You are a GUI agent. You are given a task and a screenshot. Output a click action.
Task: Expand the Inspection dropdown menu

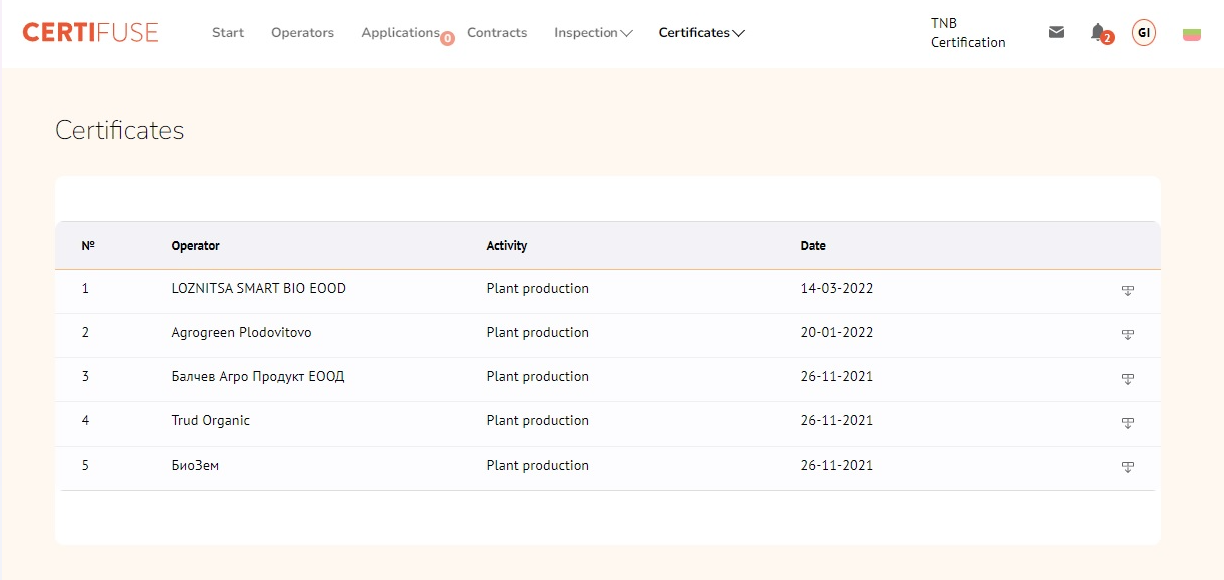pos(593,33)
